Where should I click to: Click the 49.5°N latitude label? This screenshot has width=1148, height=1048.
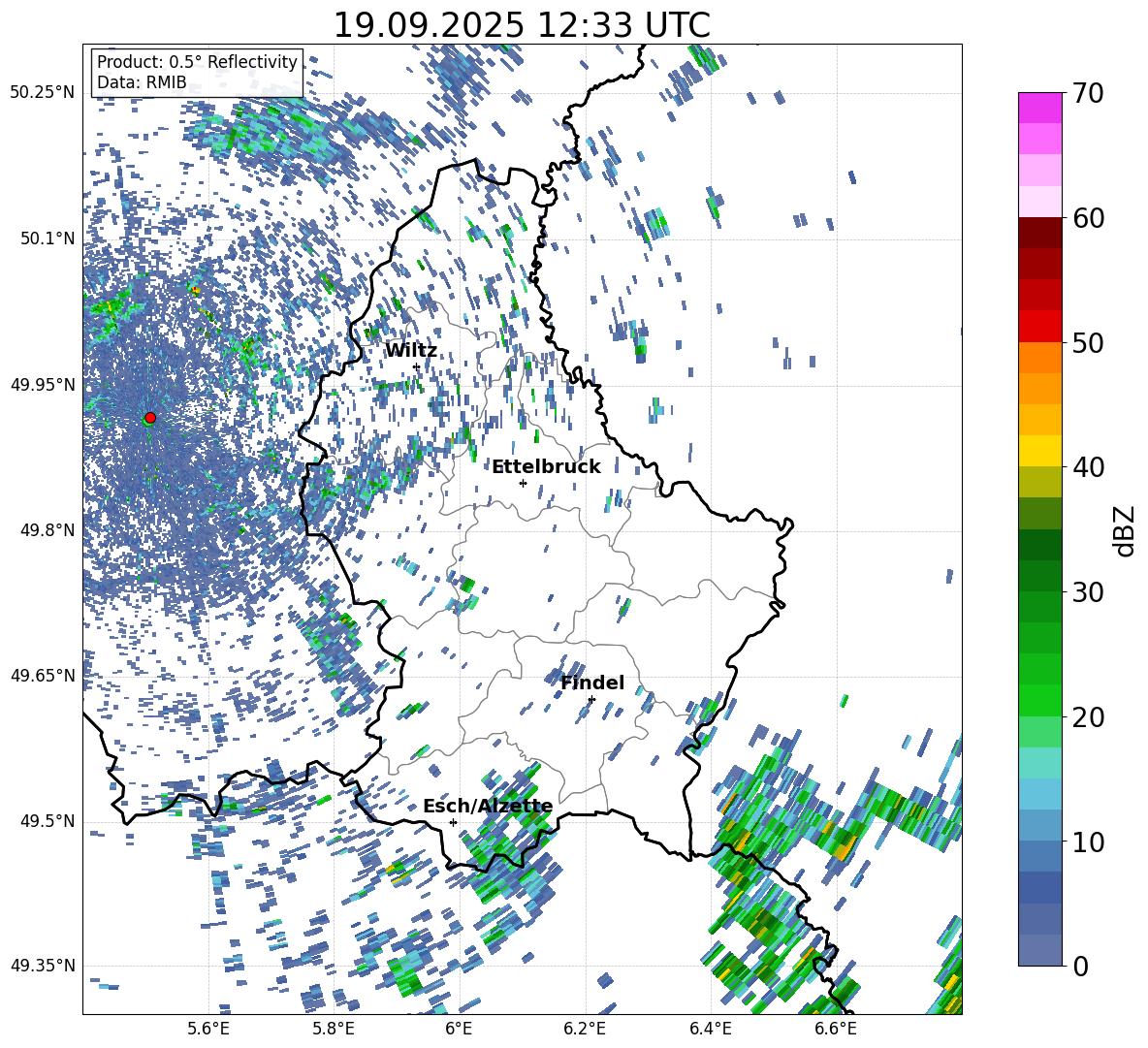[x=47, y=821]
